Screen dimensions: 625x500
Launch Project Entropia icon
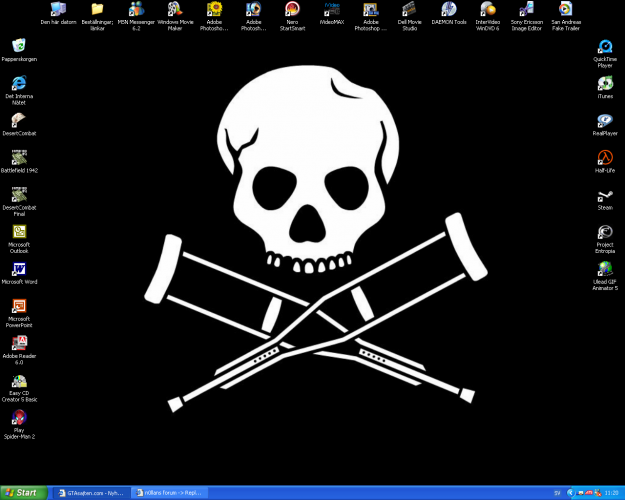tap(604, 233)
